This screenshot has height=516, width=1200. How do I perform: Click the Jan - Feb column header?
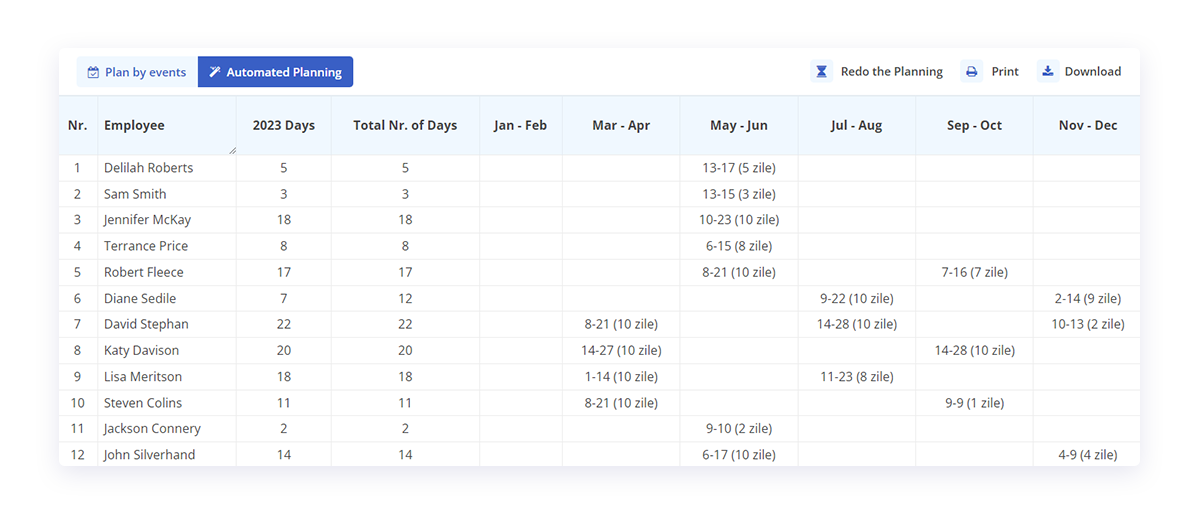(x=521, y=126)
